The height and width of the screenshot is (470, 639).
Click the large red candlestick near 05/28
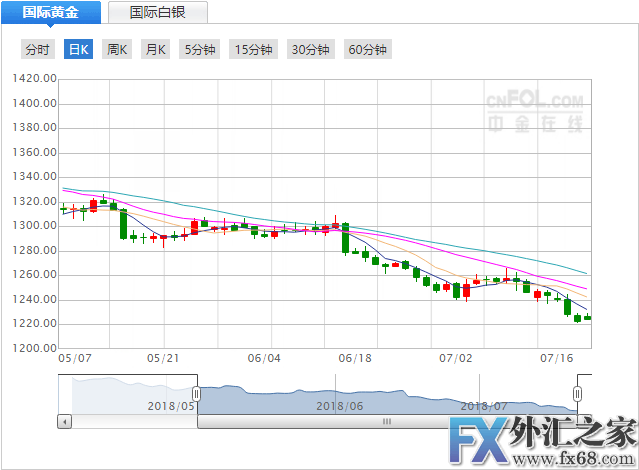click(x=194, y=227)
